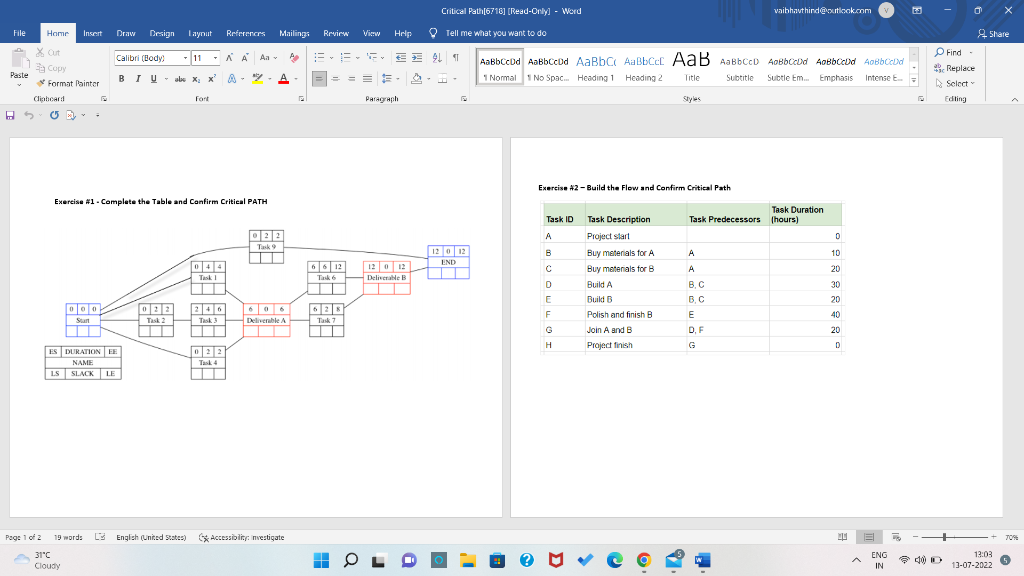The height and width of the screenshot is (576, 1024).
Task: Open the Font size dropdown
Action: tap(213, 58)
